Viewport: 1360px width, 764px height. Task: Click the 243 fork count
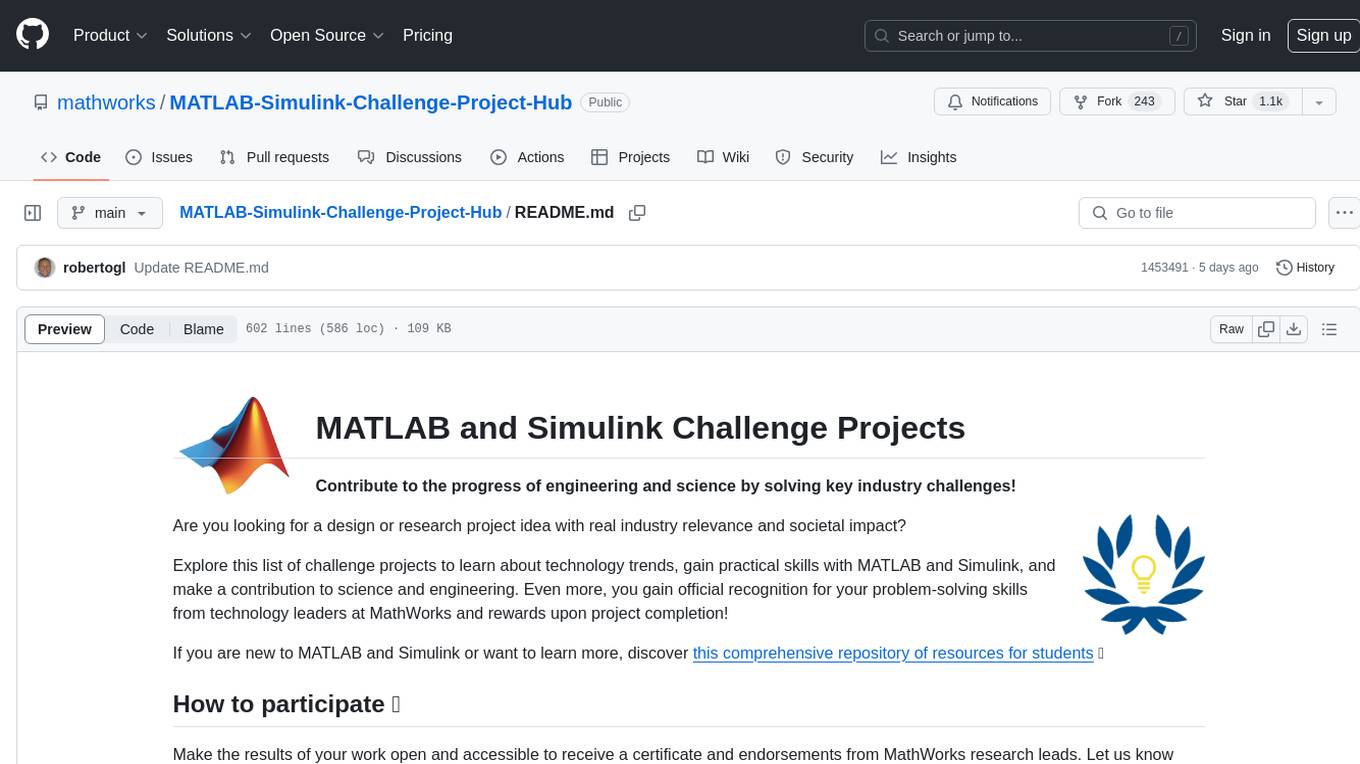[x=1144, y=101]
